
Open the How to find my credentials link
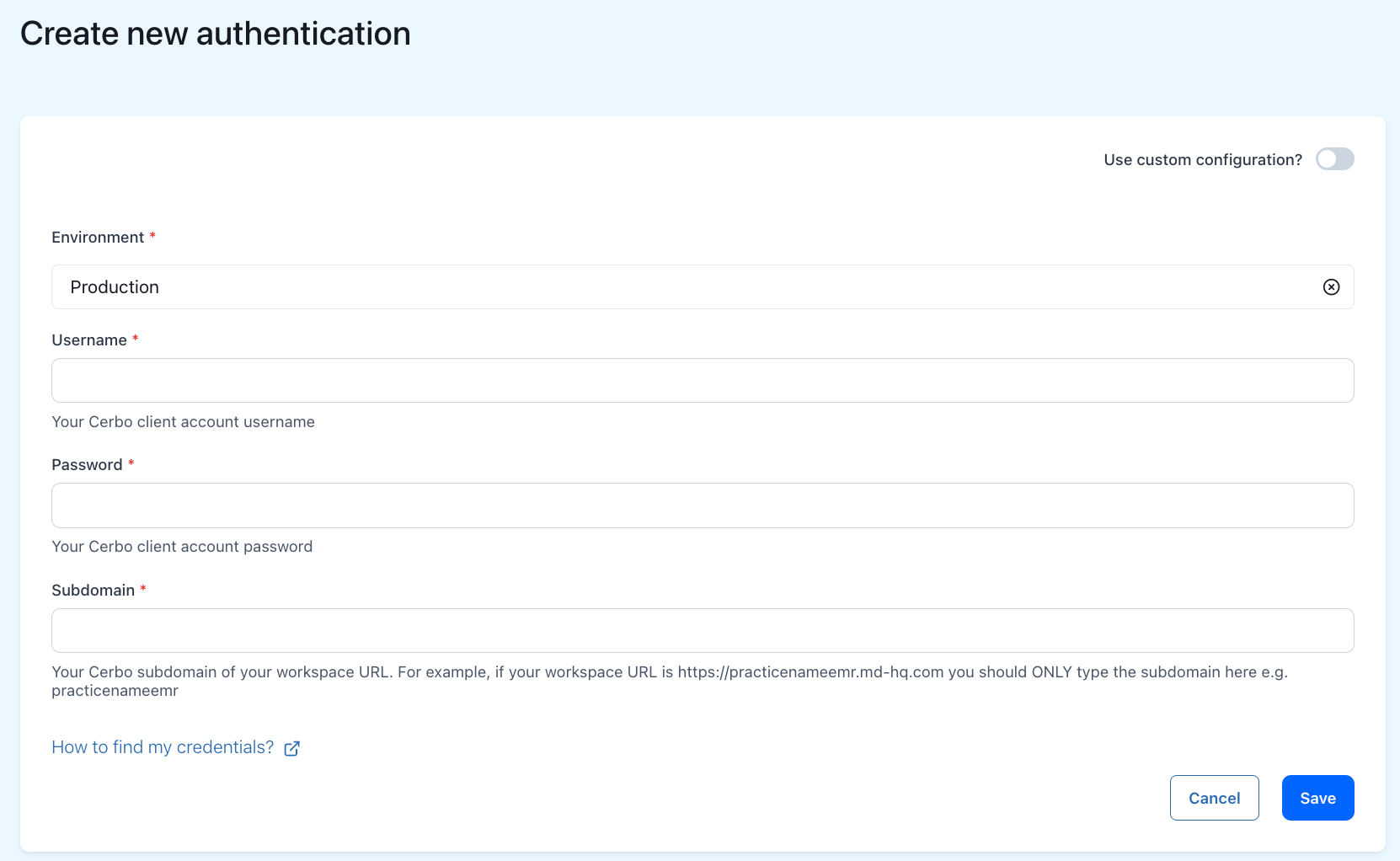[x=163, y=747]
